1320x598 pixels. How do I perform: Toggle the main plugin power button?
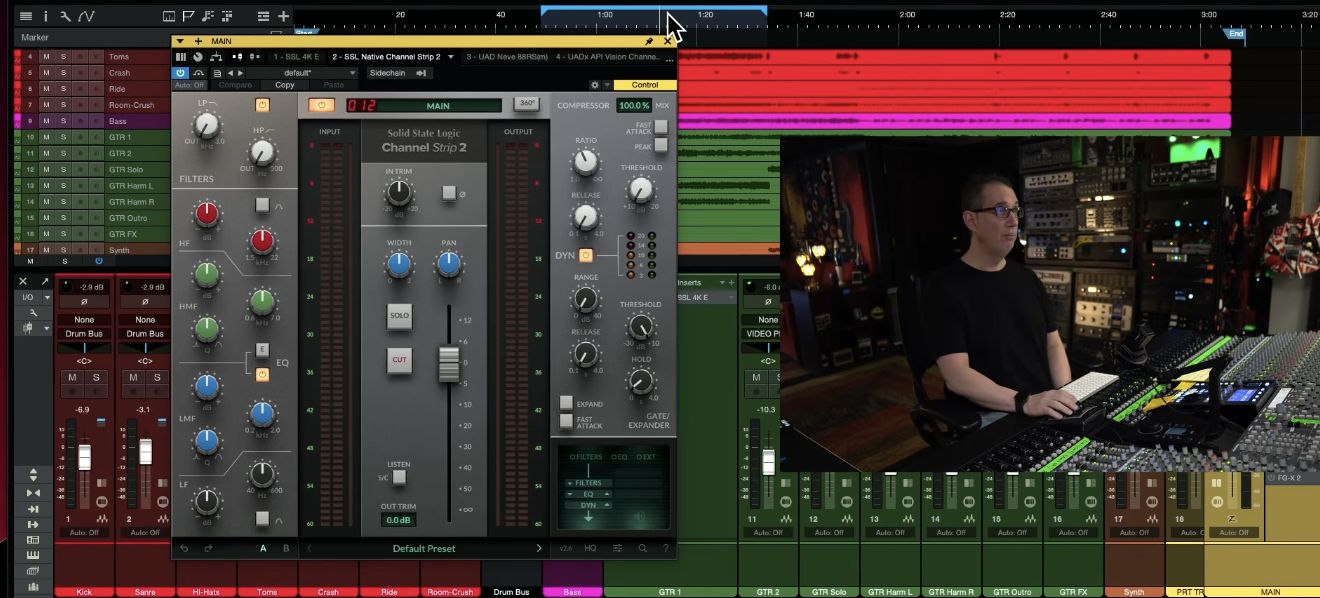[x=322, y=104]
